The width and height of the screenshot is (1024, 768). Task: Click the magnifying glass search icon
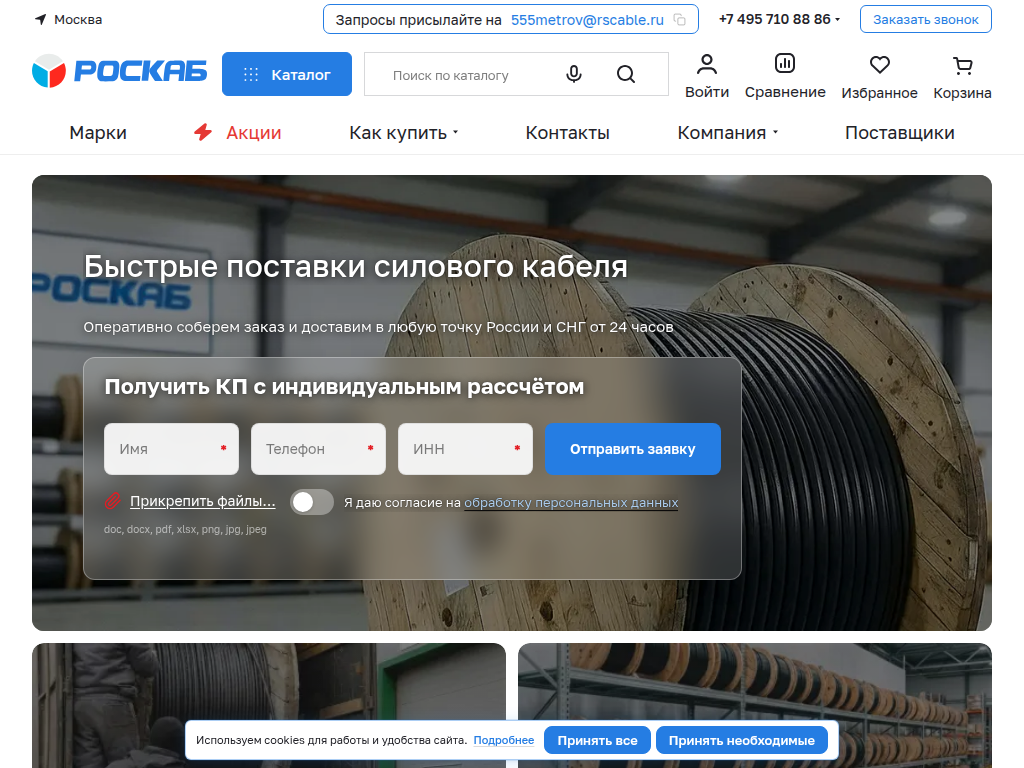[x=626, y=74]
